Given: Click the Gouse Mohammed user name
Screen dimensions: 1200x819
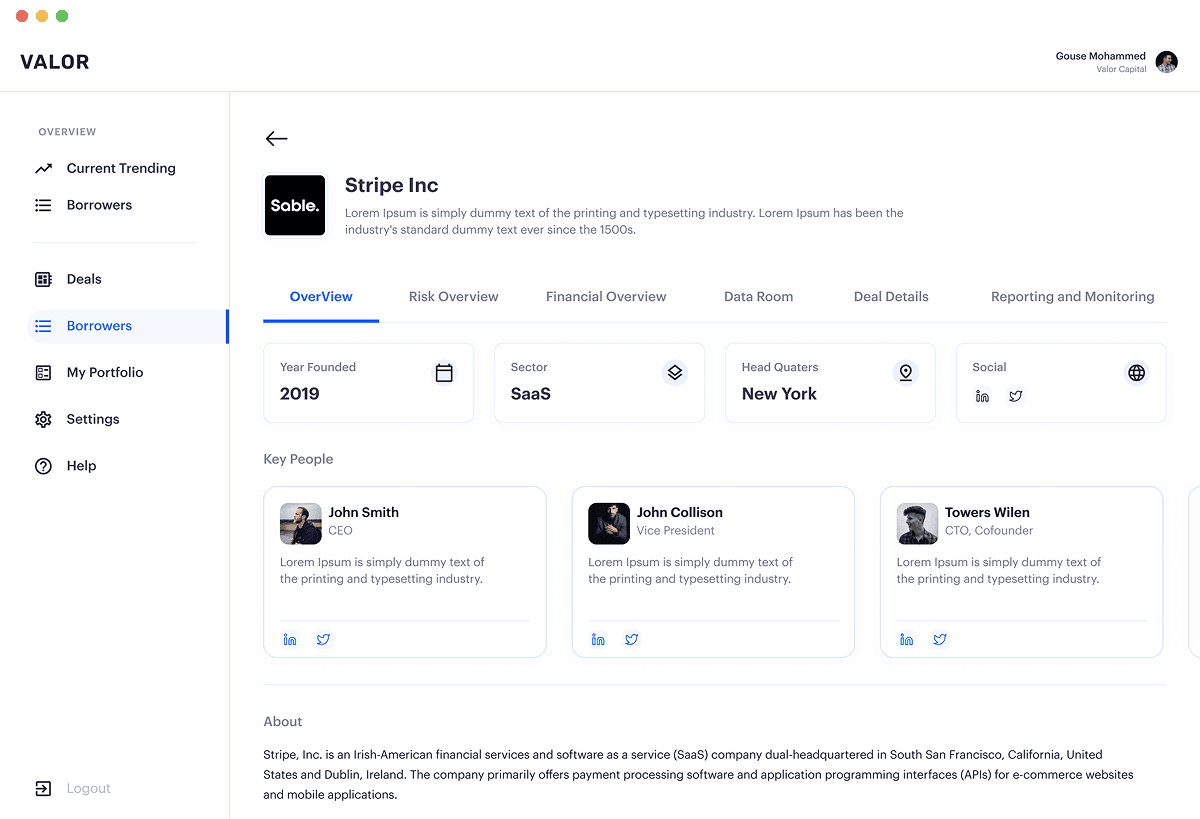Looking at the screenshot, I should tap(1100, 56).
